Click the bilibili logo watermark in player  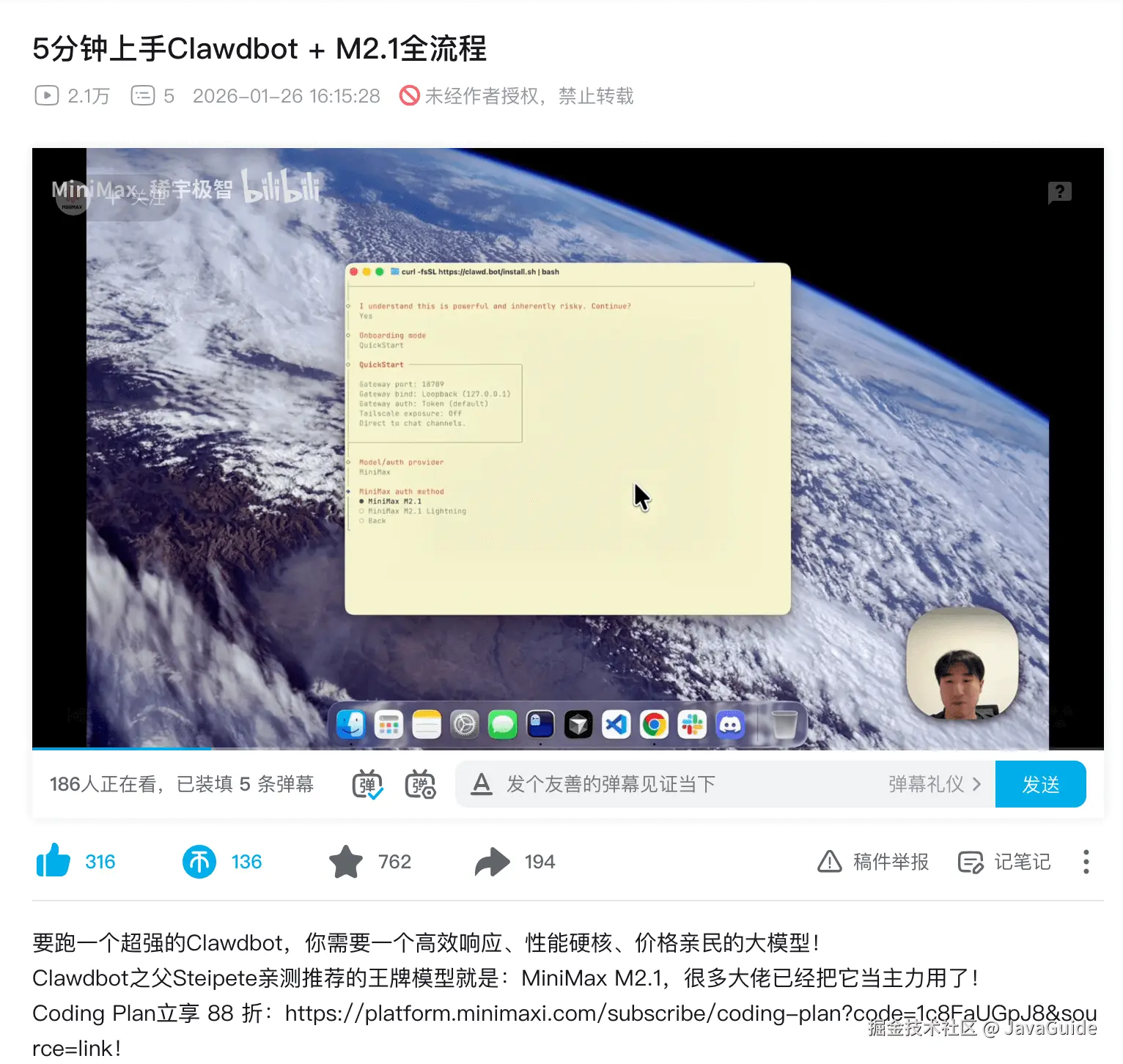[x=281, y=187]
